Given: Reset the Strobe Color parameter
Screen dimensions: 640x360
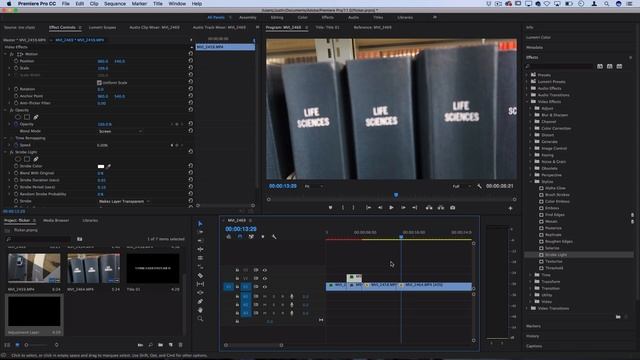Looking at the screenshot, I should click(191, 166).
